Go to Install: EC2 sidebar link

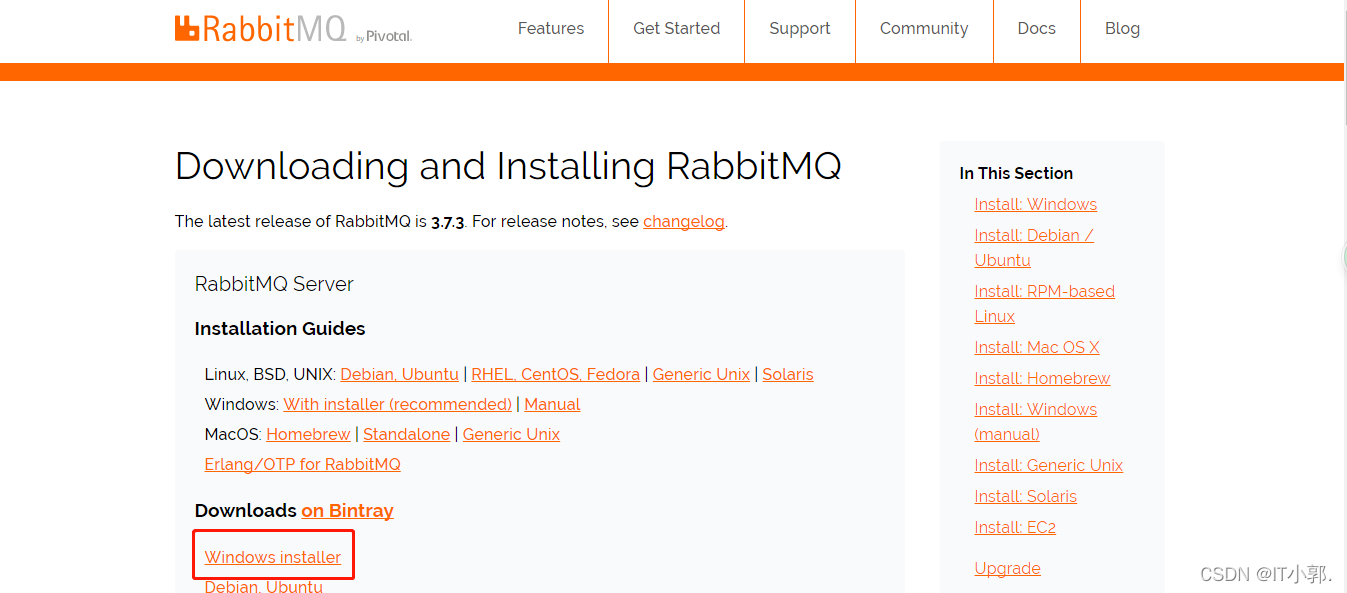pyautogui.click(x=1015, y=527)
